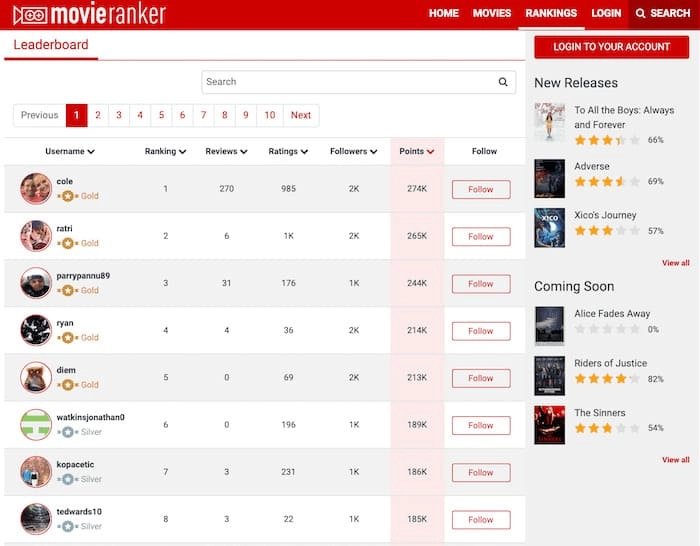Viewport: 700px width, 546px height.
Task: Click View all under Coming Soon
Action: click(675, 460)
